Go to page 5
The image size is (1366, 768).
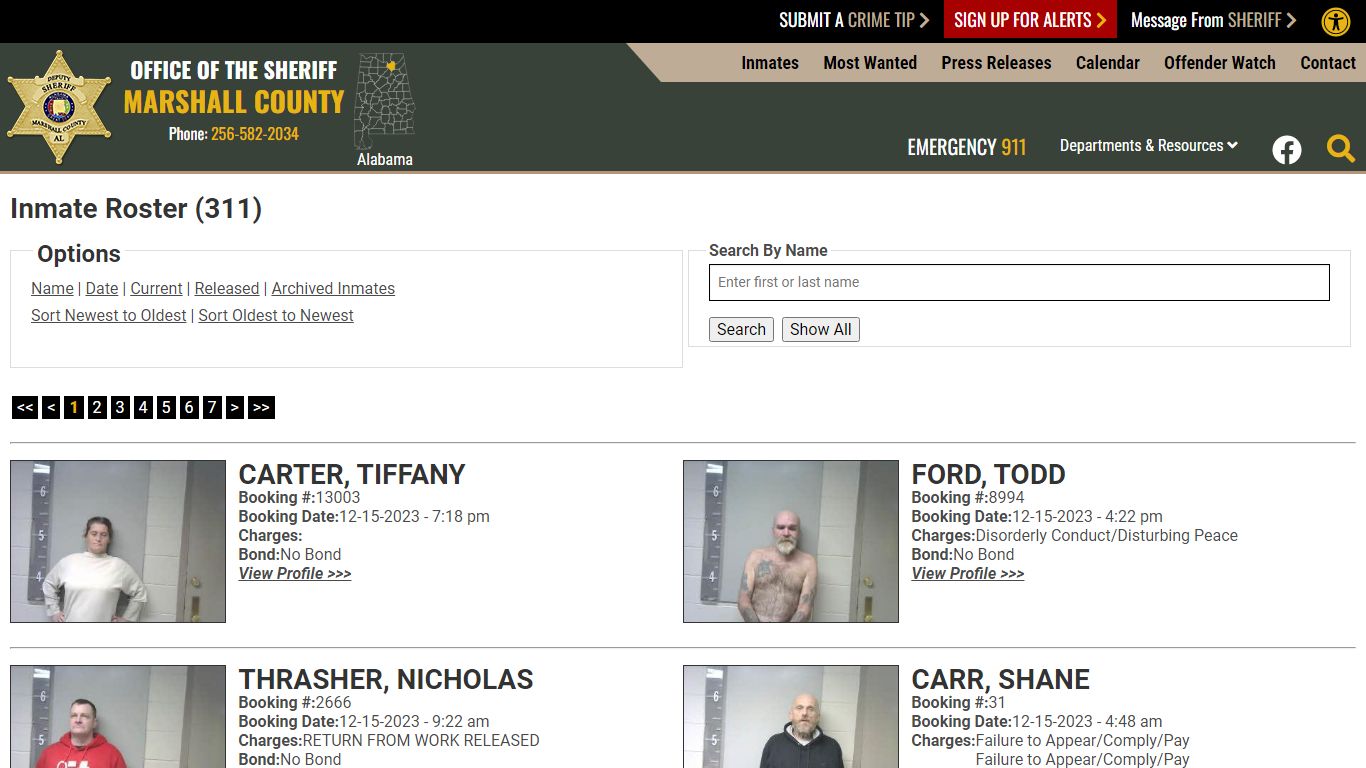pyautogui.click(x=166, y=407)
